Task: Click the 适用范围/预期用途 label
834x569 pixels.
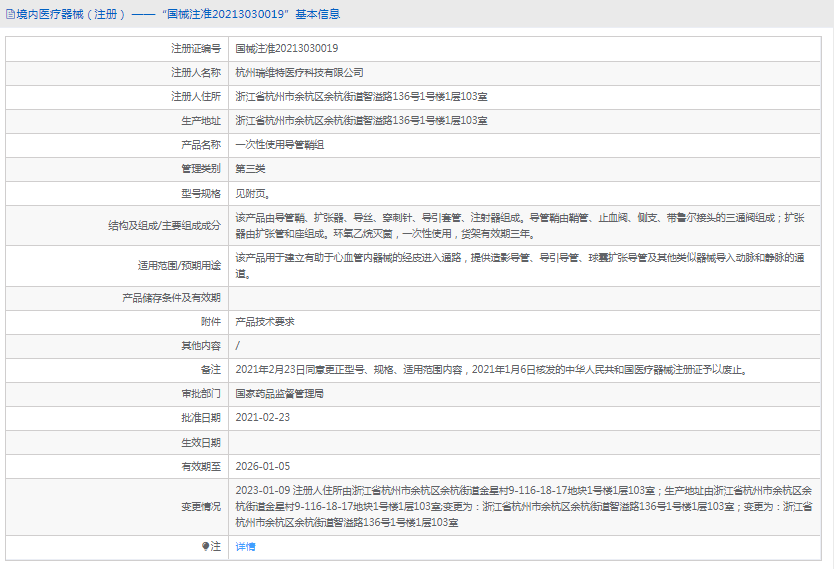Action: click(179, 265)
